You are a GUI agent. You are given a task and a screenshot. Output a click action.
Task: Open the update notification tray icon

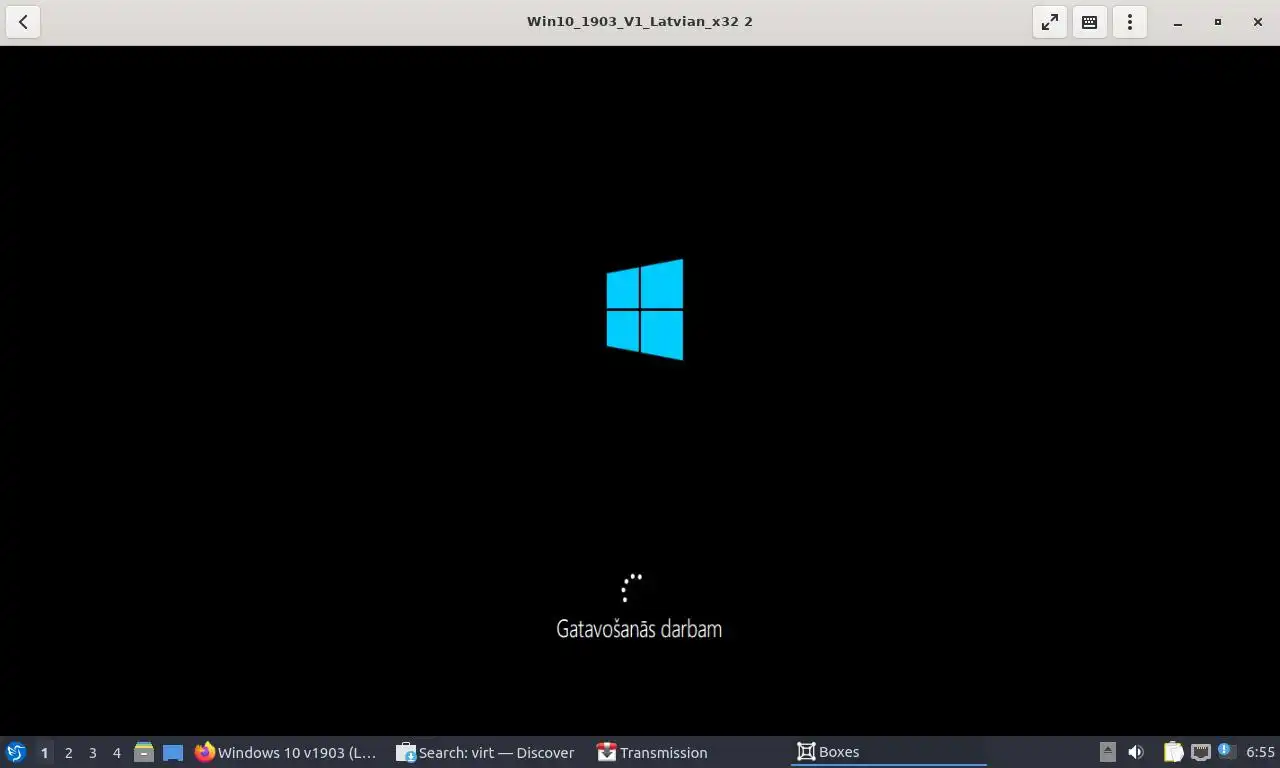1226,751
